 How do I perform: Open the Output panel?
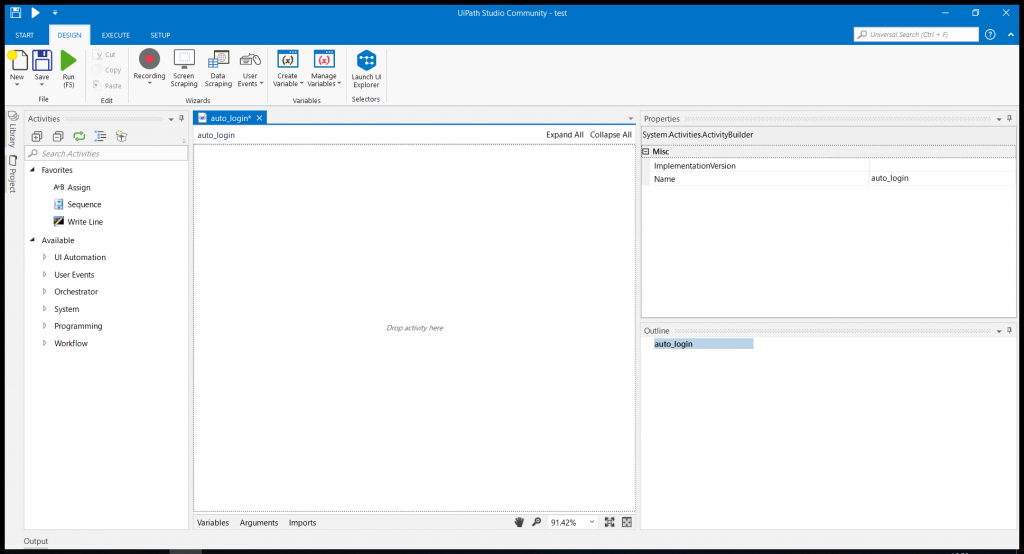pos(36,541)
